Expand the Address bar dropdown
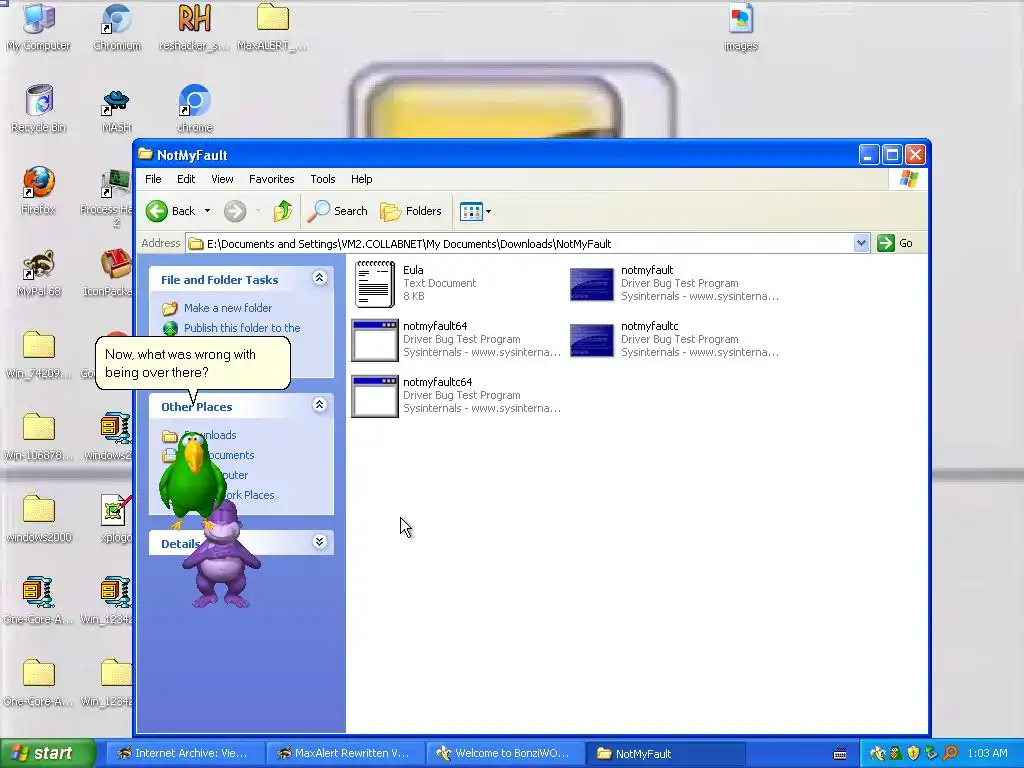The height and width of the screenshot is (768, 1024). [x=861, y=244]
